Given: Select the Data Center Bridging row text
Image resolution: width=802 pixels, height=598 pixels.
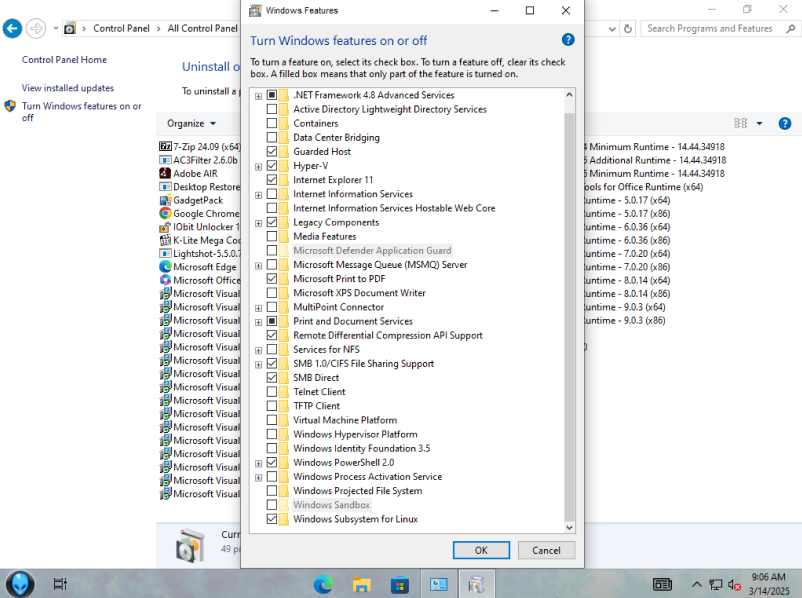Looking at the screenshot, I should pyautogui.click(x=337, y=137).
